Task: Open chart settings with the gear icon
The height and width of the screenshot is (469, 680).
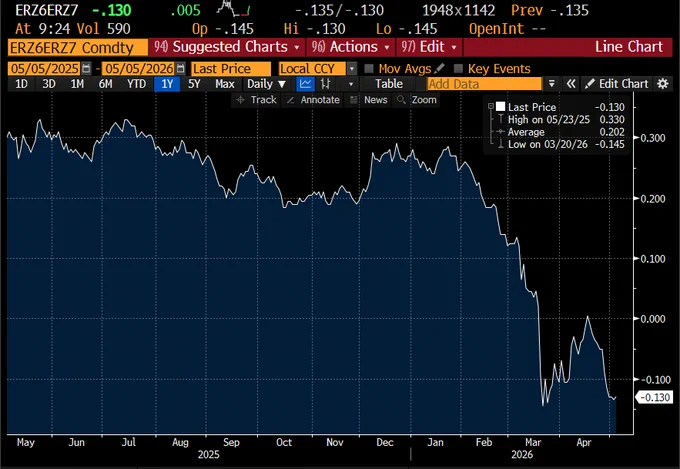Action: [663, 84]
